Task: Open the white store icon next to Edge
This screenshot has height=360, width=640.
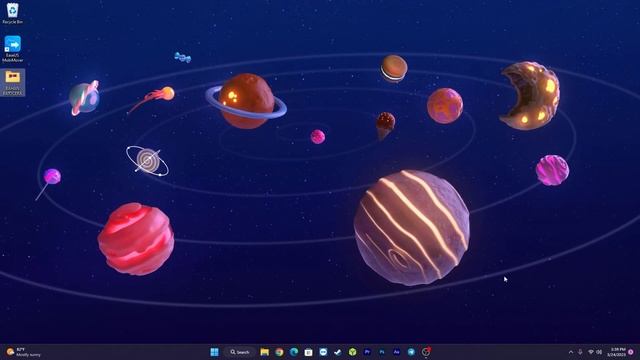Action: pos(309,352)
